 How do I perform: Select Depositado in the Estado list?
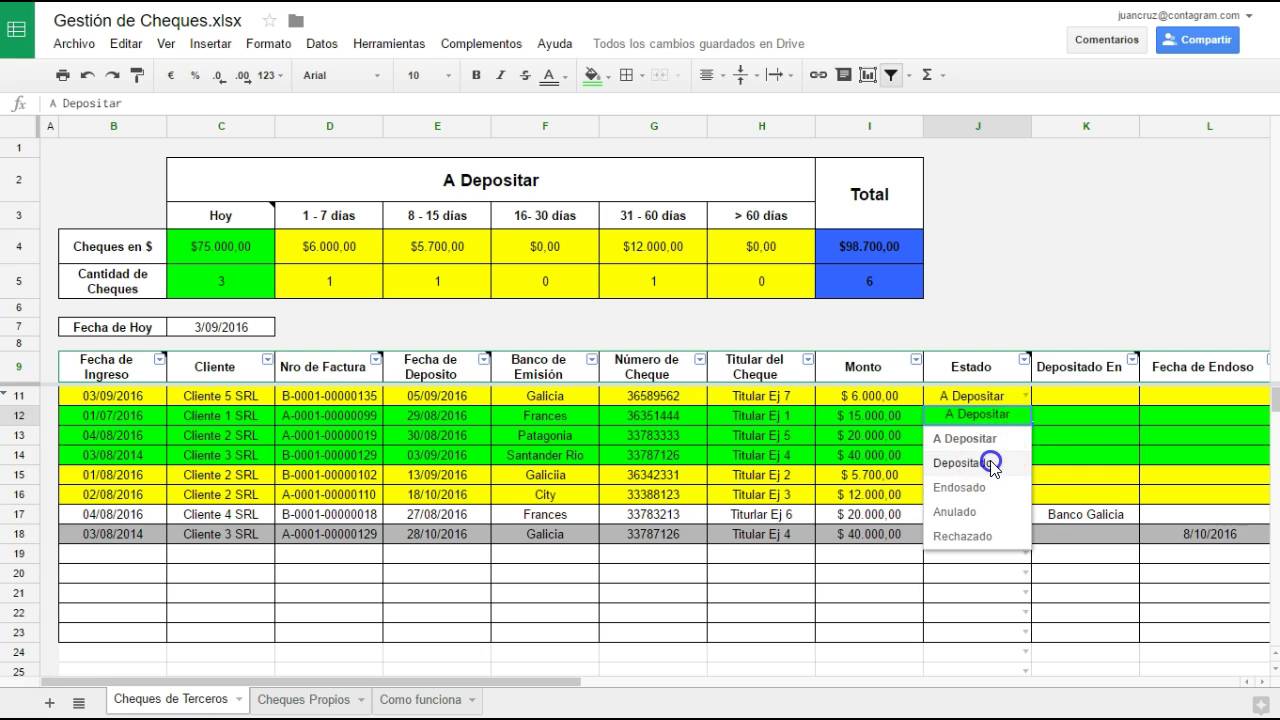tap(978, 463)
